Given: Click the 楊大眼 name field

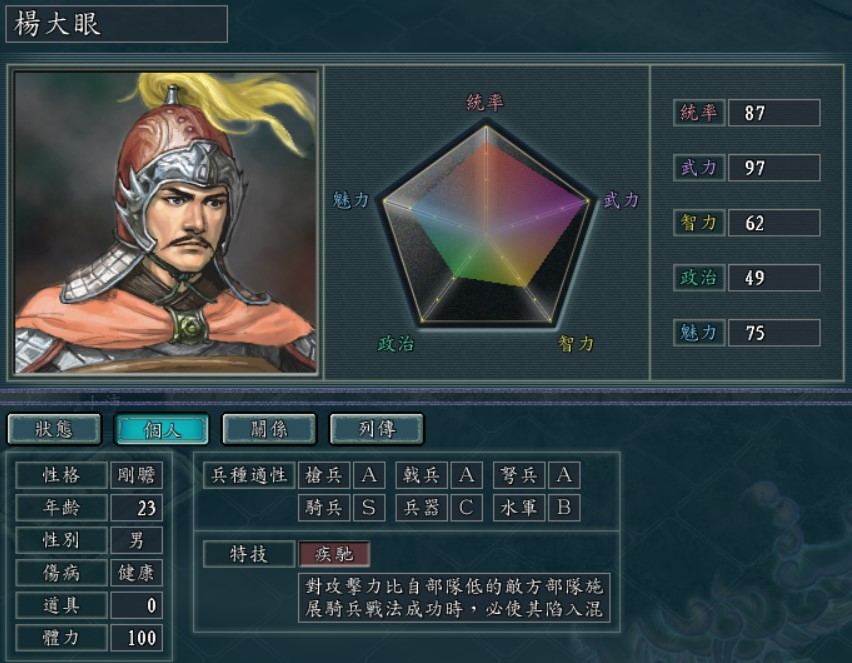Looking at the screenshot, I should [x=116, y=24].
